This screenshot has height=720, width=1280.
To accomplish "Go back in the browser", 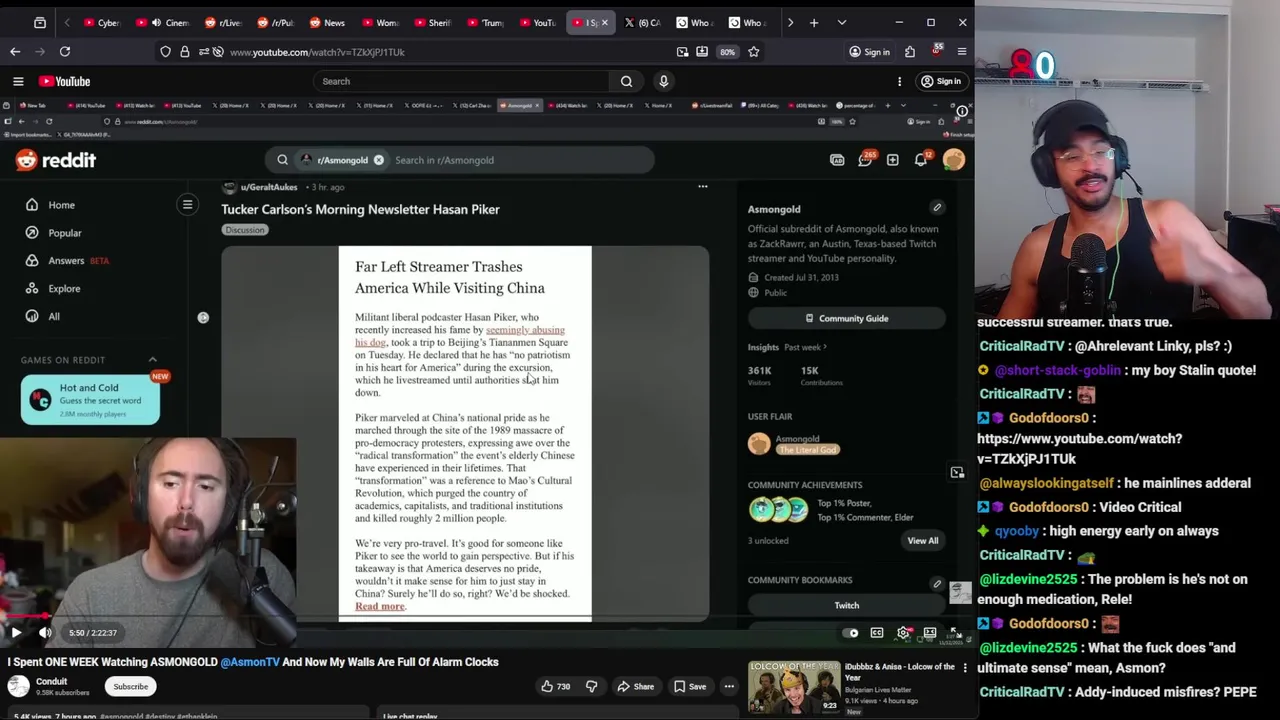I will tap(15, 51).
